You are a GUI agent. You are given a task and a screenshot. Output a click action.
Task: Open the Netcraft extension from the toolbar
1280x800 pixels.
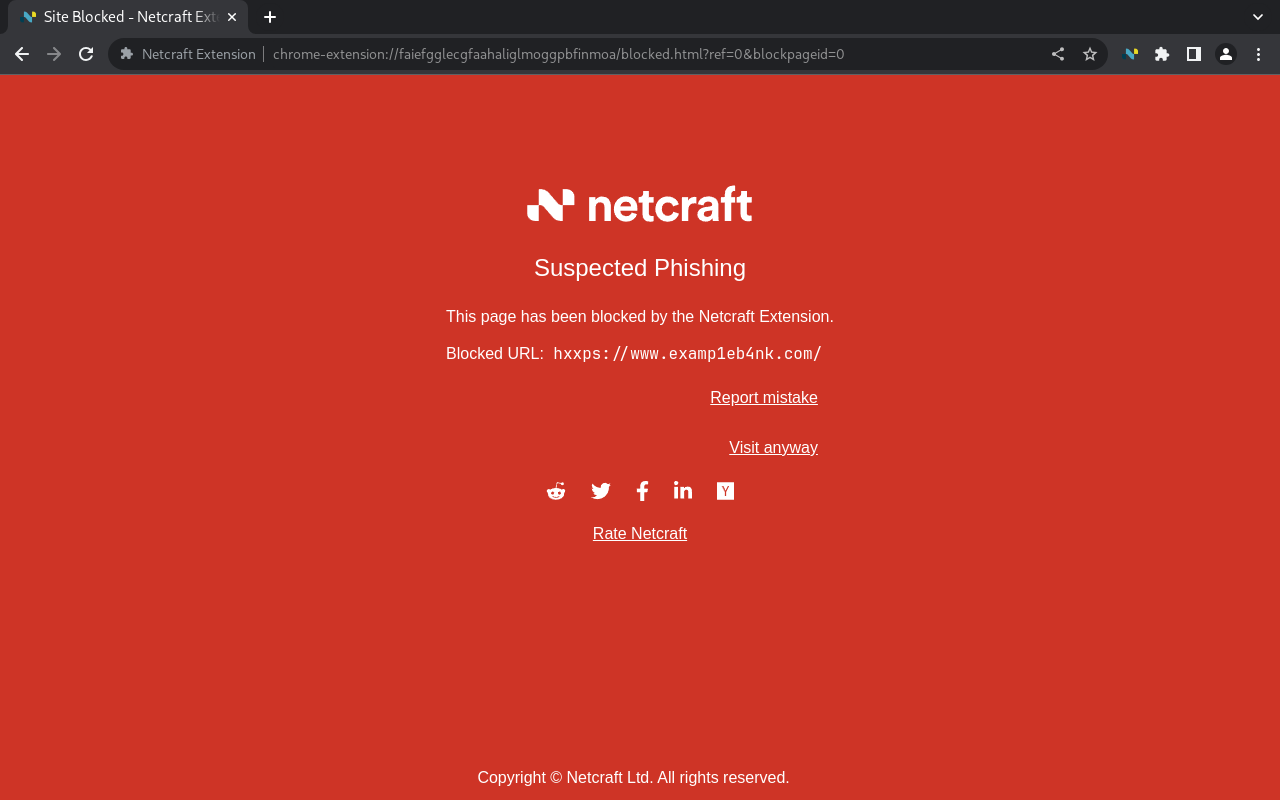(x=1129, y=53)
